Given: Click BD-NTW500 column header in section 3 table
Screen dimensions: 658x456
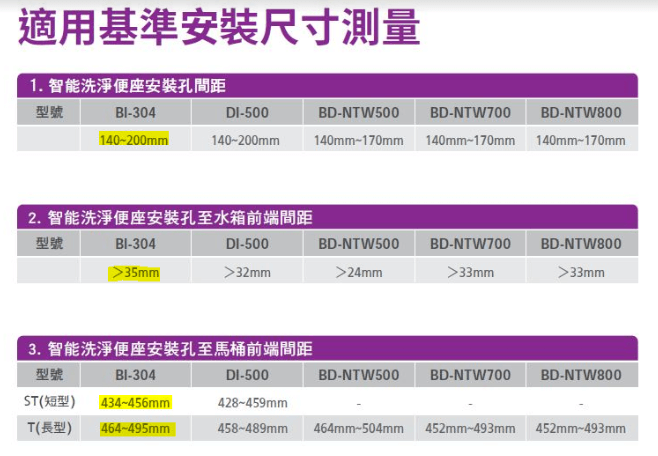Looking at the screenshot, I should (x=359, y=375).
